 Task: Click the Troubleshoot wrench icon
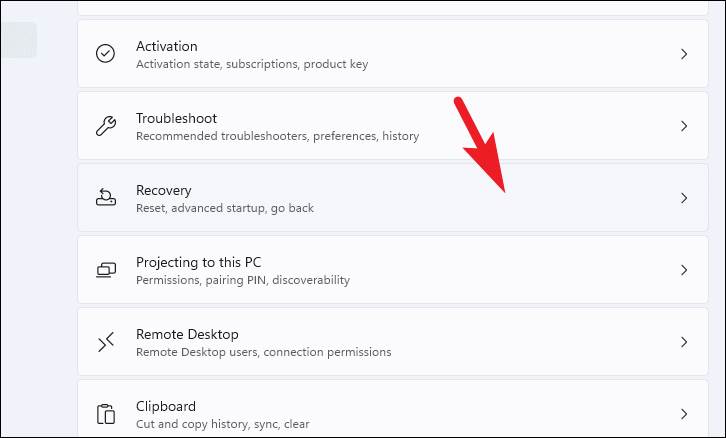pyautogui.click(x=106, y=126)
